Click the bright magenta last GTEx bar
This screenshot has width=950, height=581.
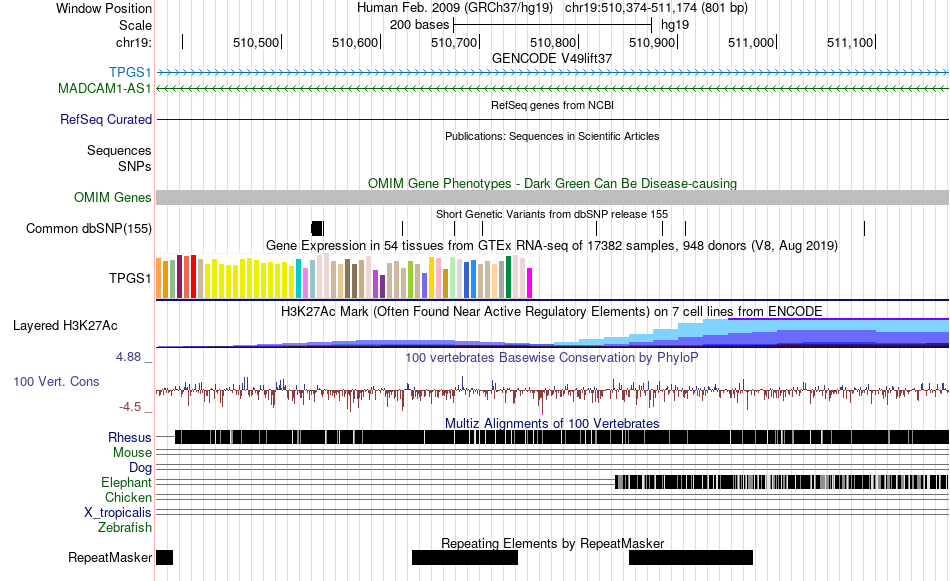tap(530, 283)
